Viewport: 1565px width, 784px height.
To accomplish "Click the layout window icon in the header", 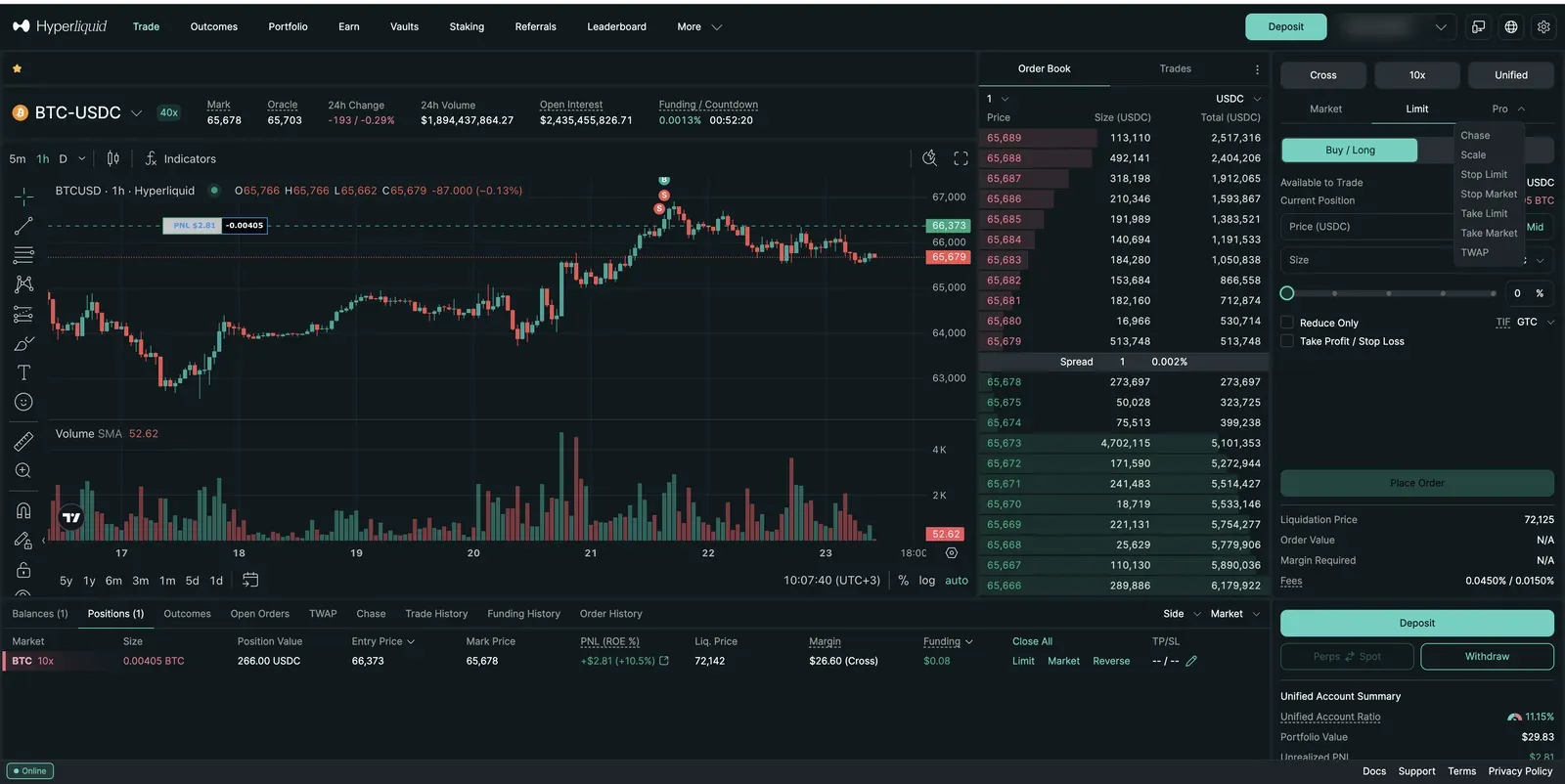I will pyautogui.click(x=1479, y=27).
